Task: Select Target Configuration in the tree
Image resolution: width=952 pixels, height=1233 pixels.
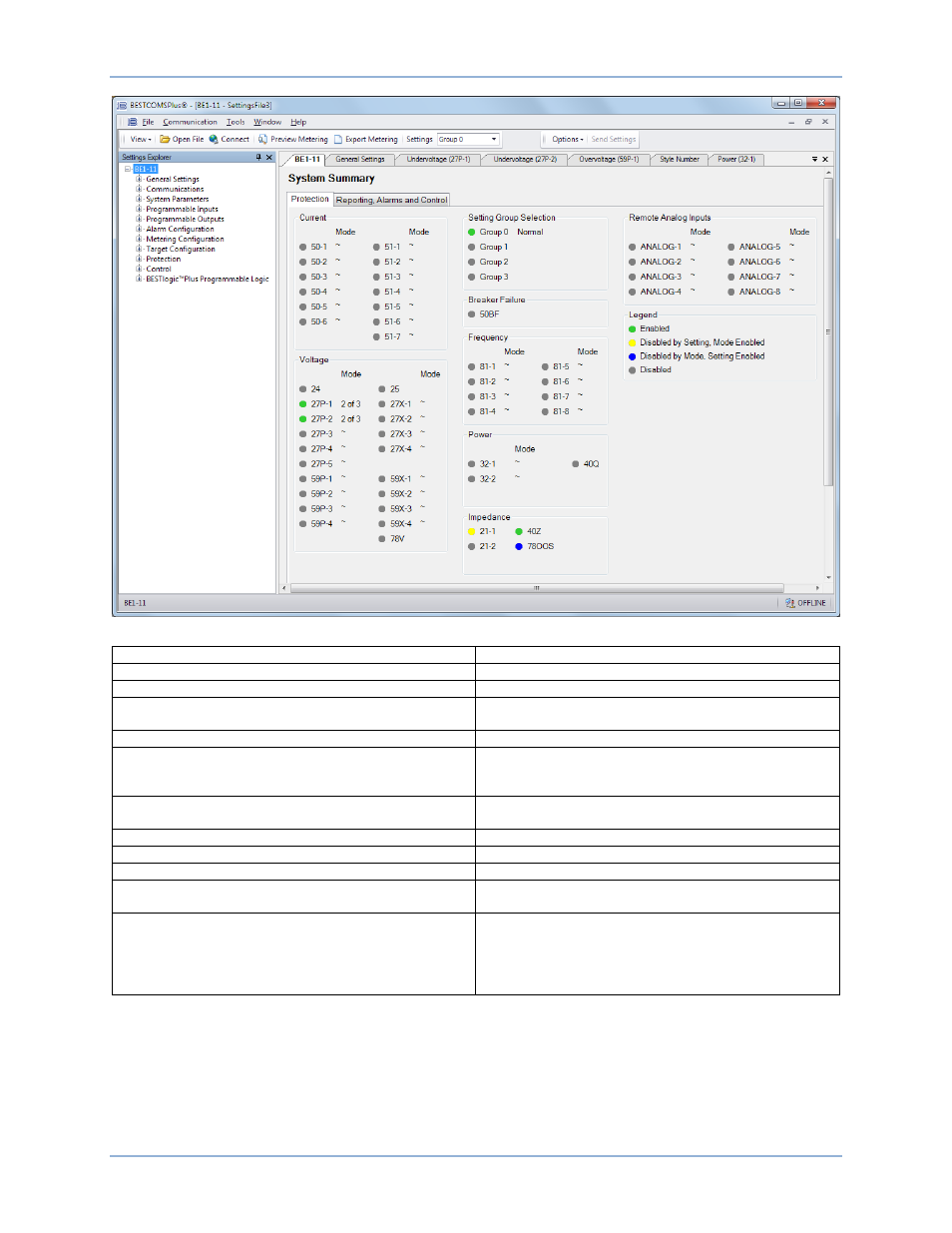Action: tap(181, 249)
